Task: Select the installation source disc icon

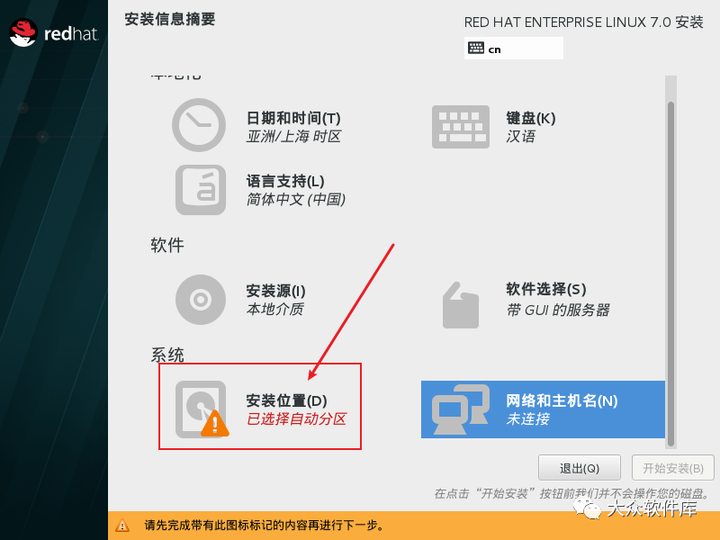Action: click(x=201, y=299)
